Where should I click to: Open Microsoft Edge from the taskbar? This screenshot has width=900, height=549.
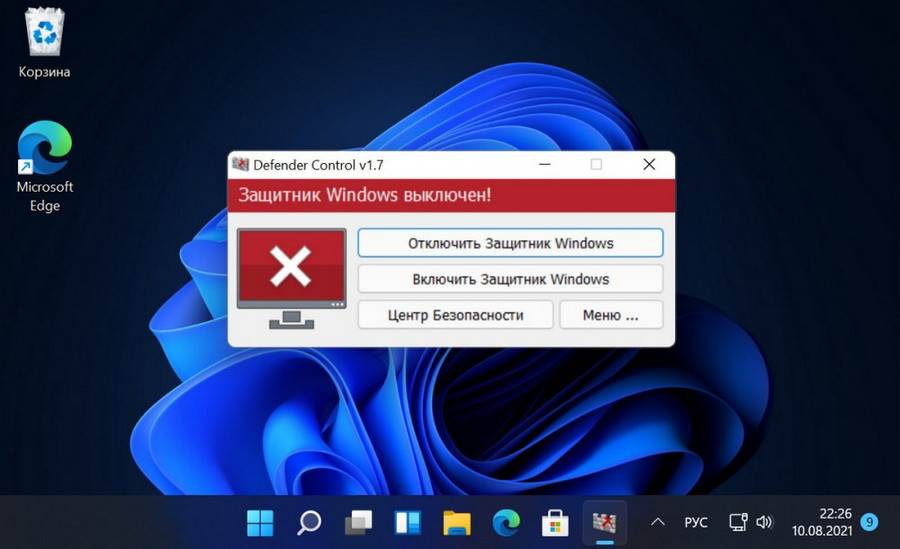[506, 522]
